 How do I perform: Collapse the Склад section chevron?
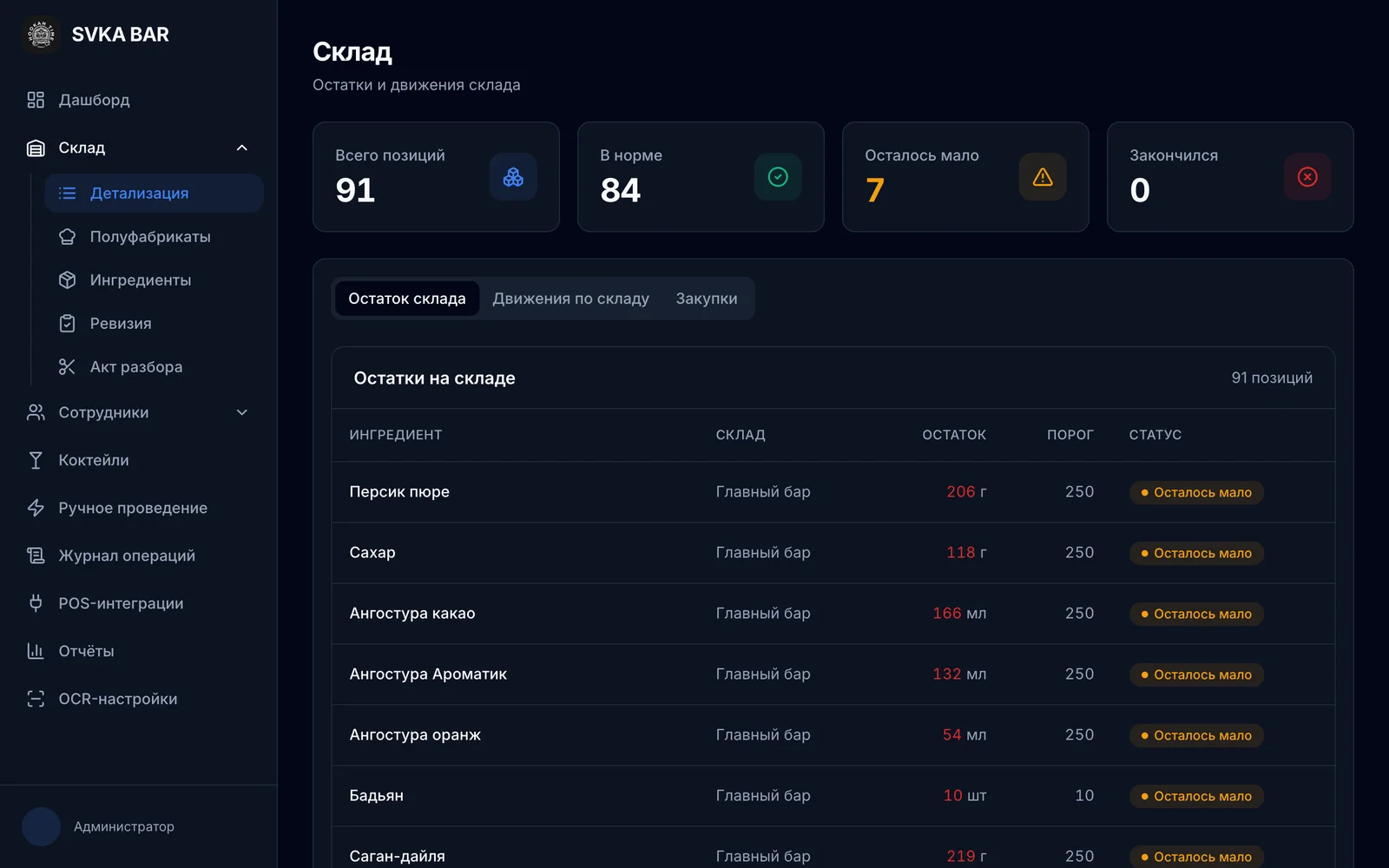click(x=242, y=148)
